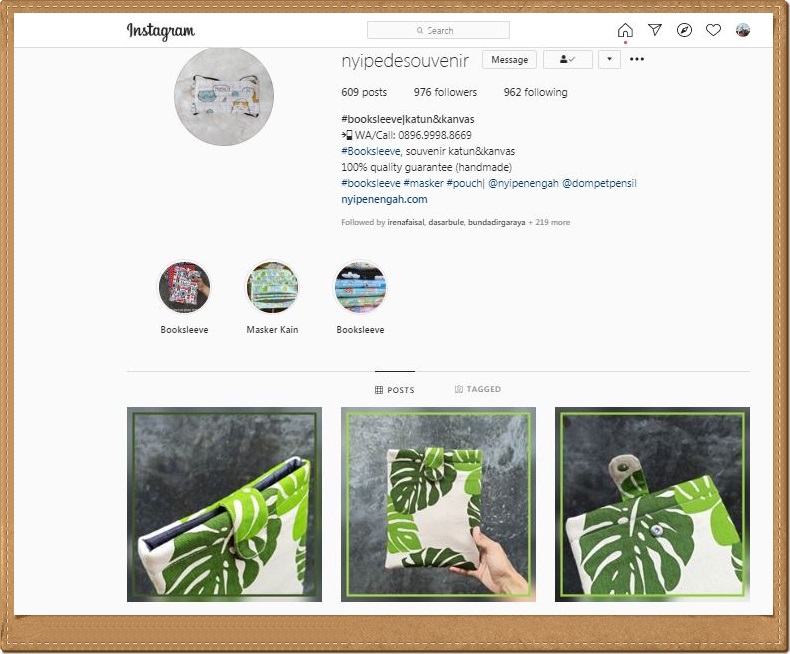Open the @dompetpensil mention link
This screenshot has width=790, height=654.
pos(598,183)
